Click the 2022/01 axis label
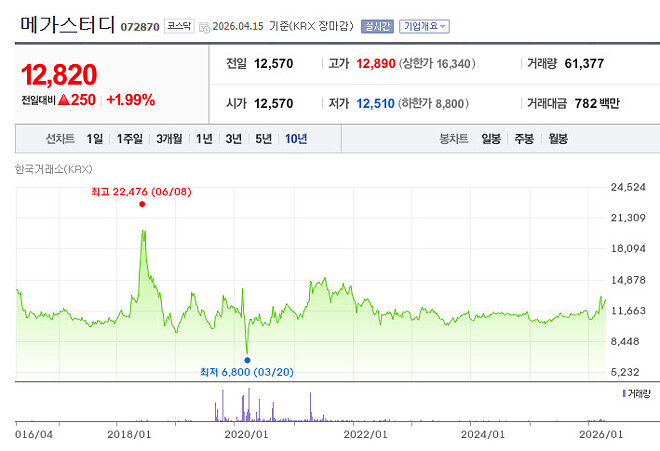The image size is (660, 451). (365, 434)
